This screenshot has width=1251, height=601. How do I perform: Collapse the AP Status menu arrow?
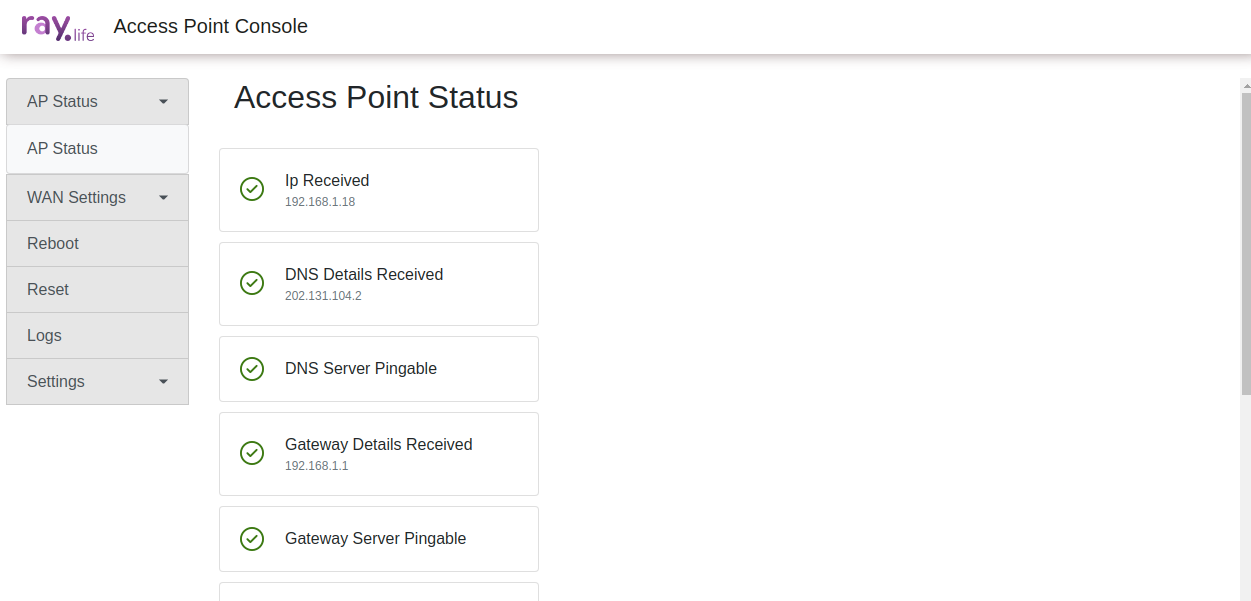(x=164, y=102)
